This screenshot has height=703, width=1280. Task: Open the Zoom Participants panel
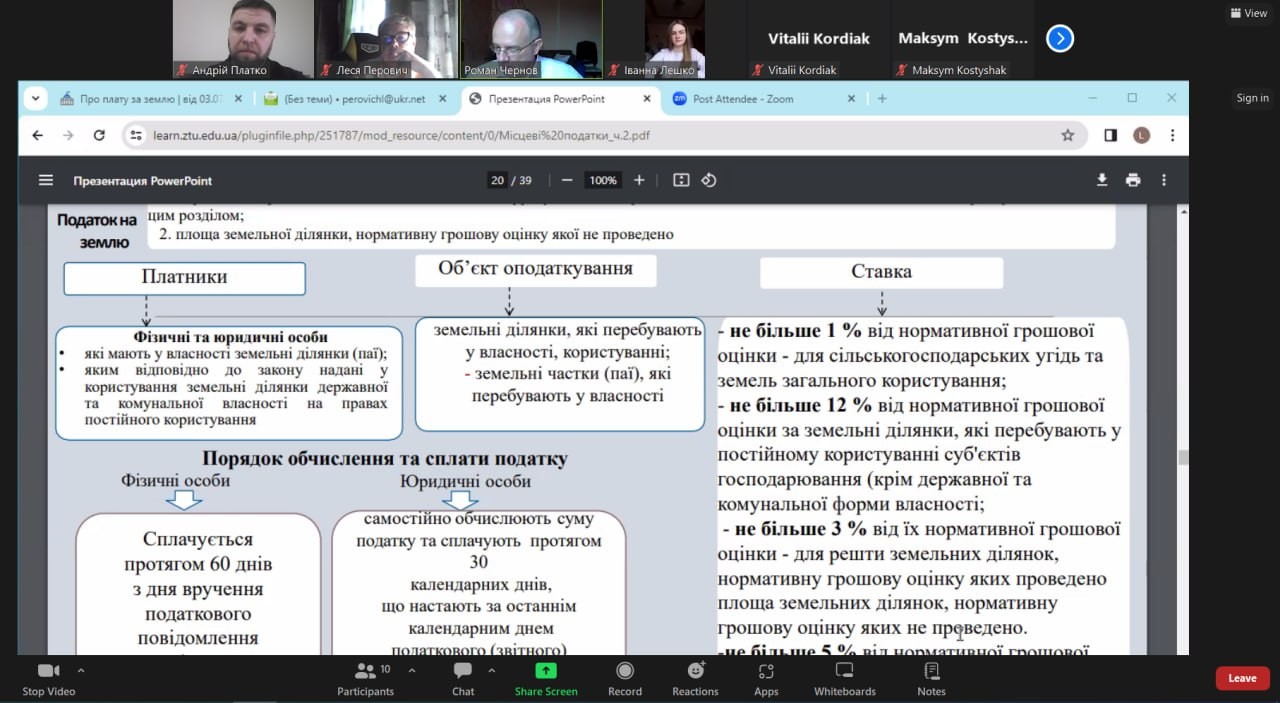tap(365, 677)
